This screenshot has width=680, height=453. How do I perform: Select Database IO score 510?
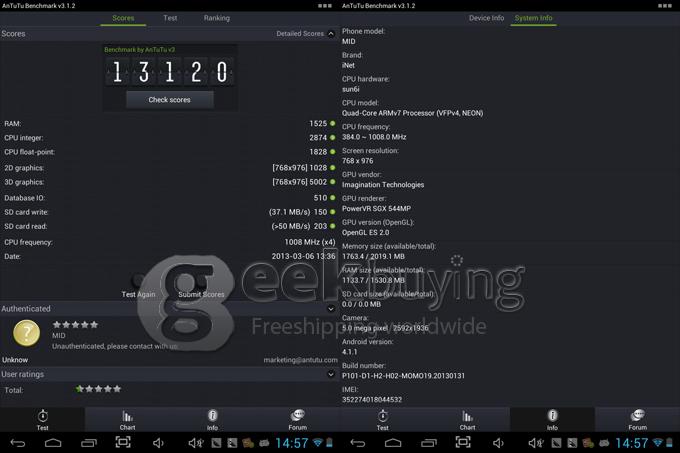pyautogui.click(x=320, y=198)
